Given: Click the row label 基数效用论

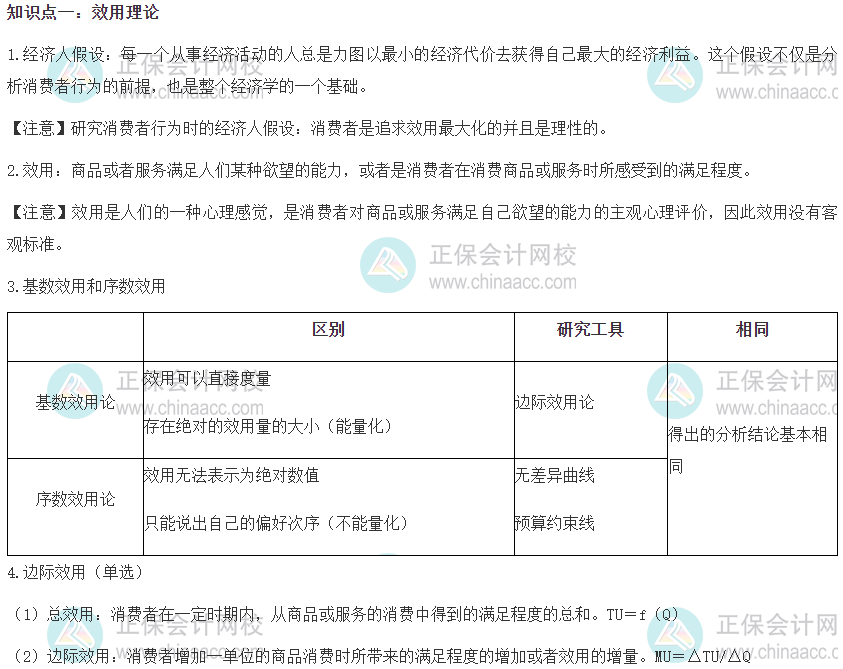Looking at the screenshot, I should (x=75, y=402).
